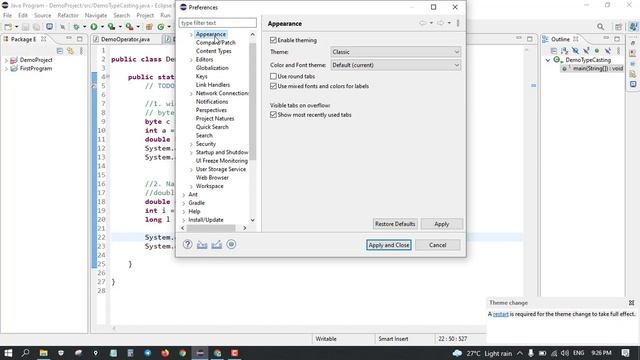Click the Preferences page menu dots
640x360 pixels.
pyautogui.click(x=458, y=23)
